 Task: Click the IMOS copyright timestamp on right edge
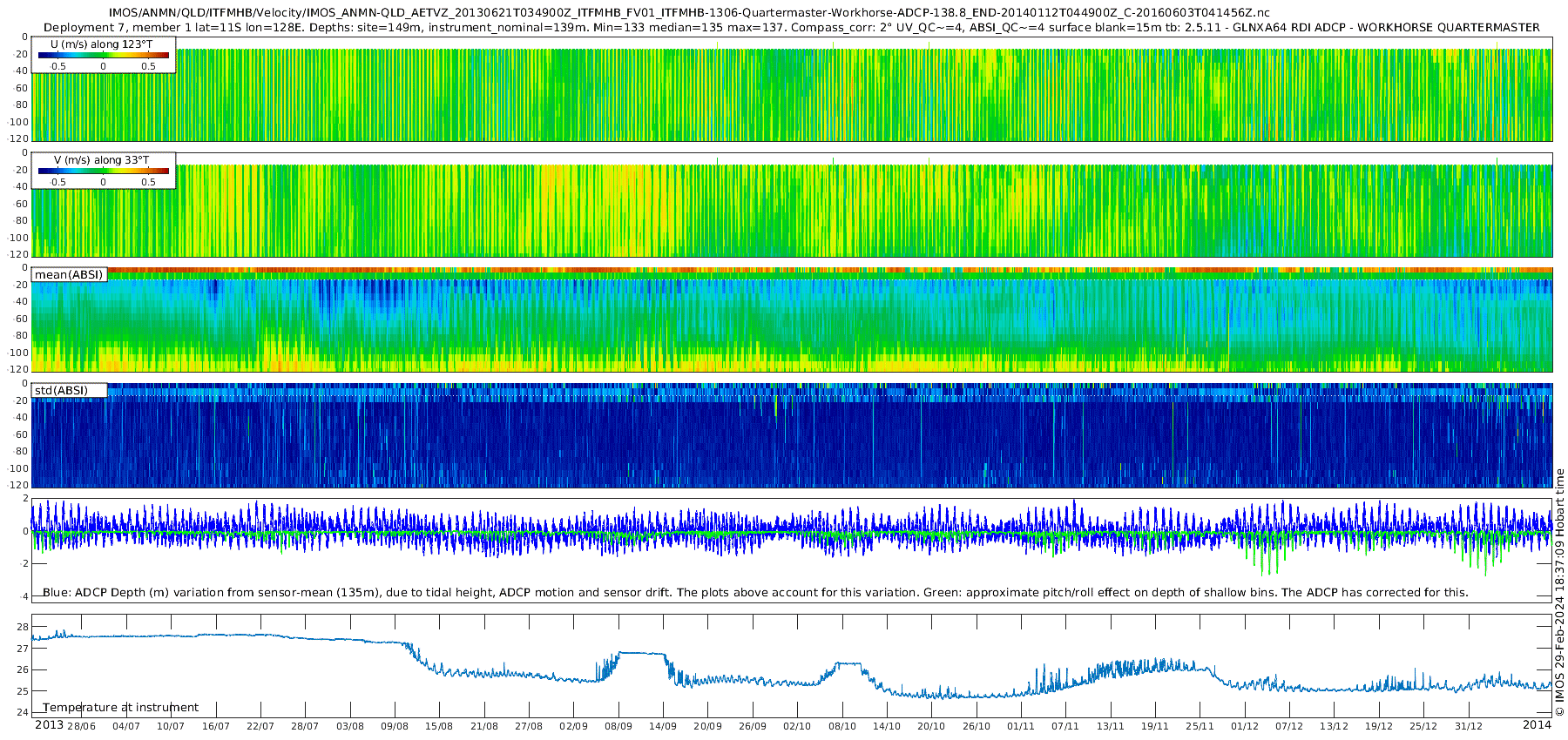pyautogui.click(x=1560, y=592)
